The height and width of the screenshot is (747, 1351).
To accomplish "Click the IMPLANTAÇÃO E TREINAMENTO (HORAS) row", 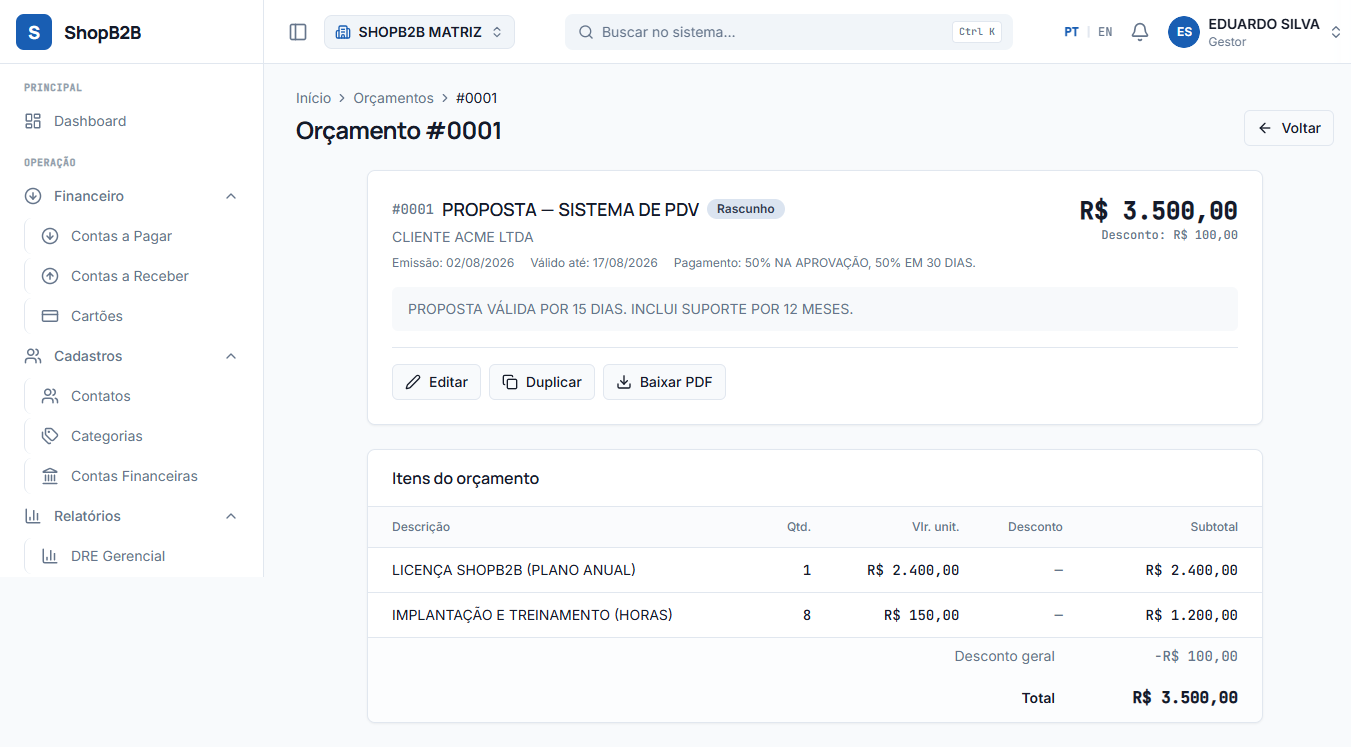I will [815, 615].
